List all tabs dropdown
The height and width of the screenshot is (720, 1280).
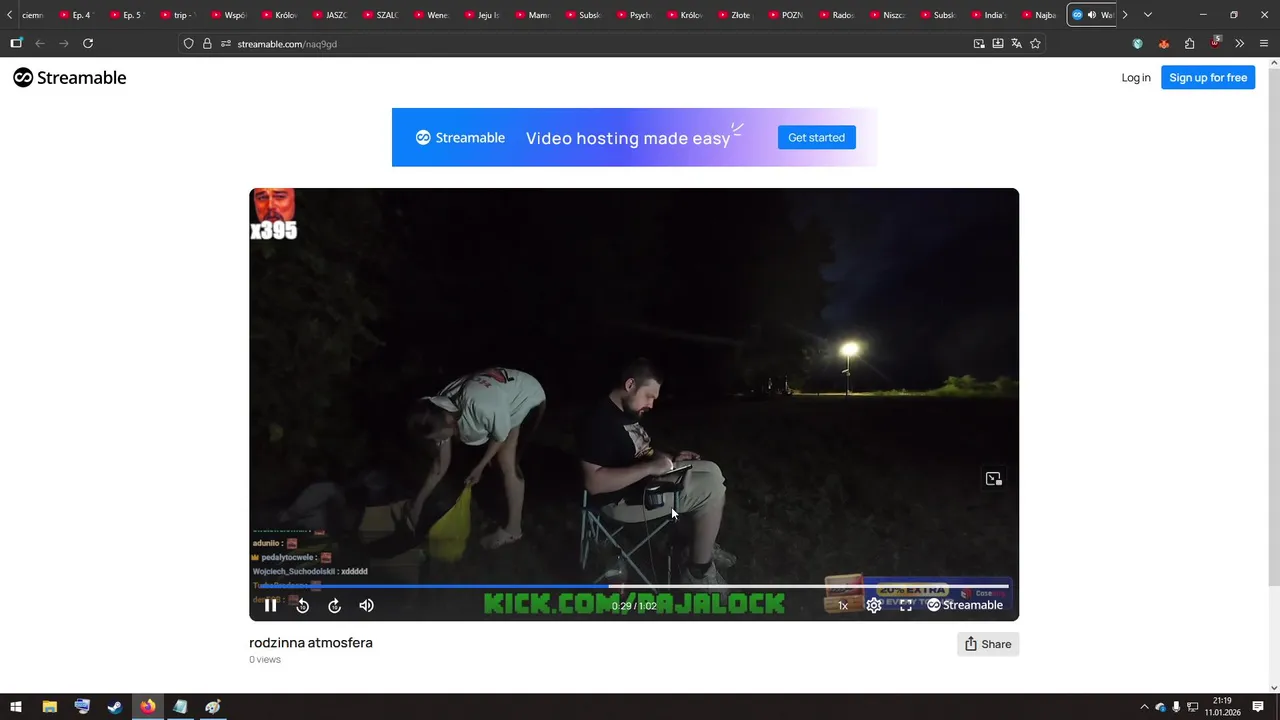pyautogui.click(x=1148, y=15)
